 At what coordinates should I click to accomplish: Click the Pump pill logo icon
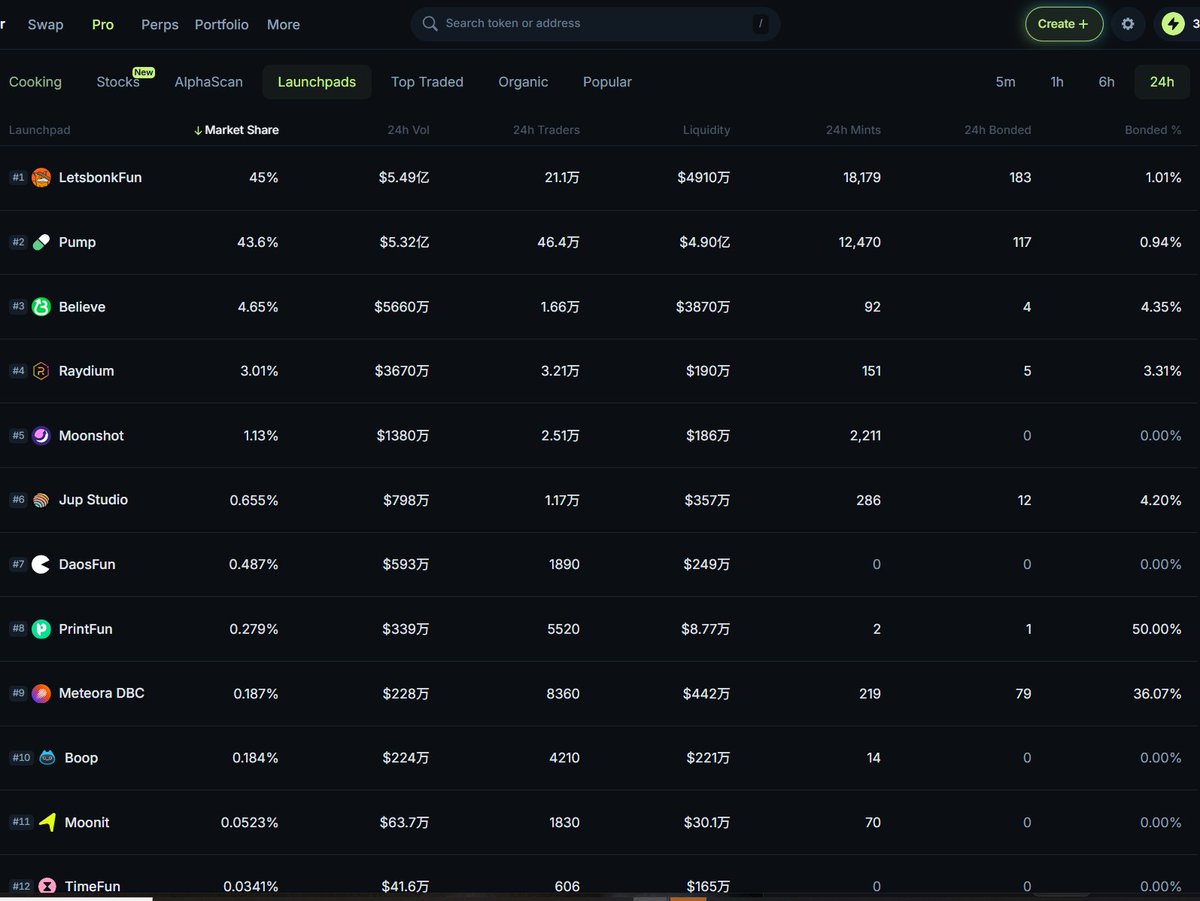pos(41,242)
